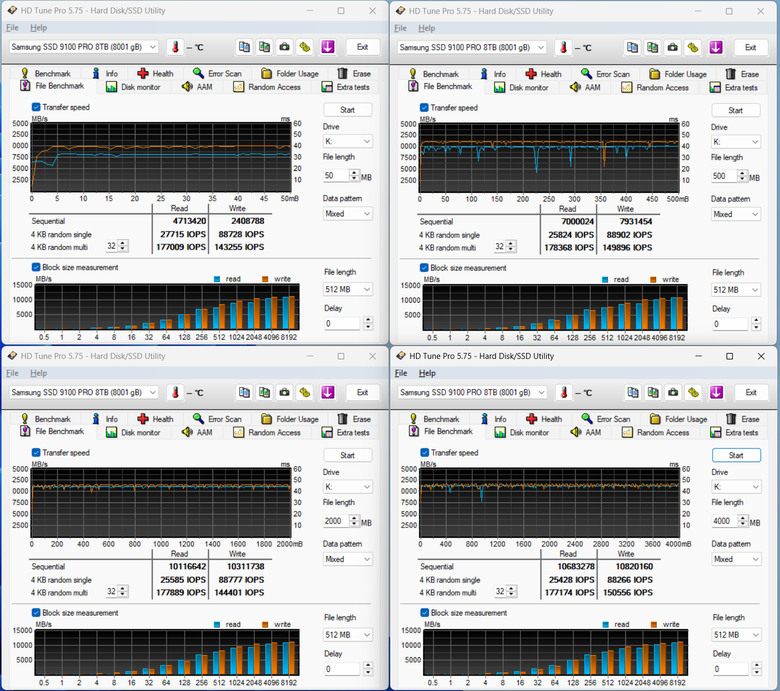Click the camera save-screenshot icon in the 50 MB window

(285, 47)
